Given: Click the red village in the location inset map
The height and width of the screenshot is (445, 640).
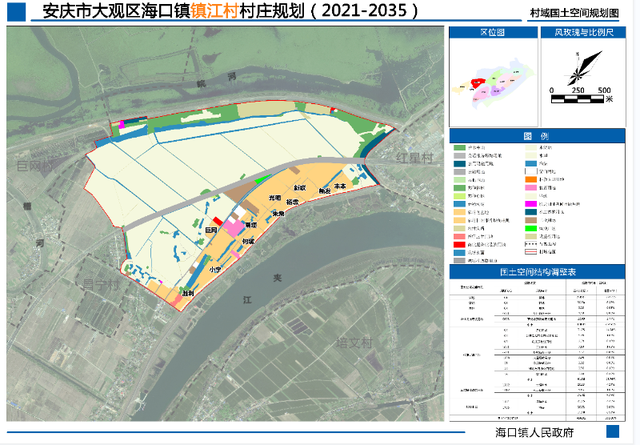Looking at the screenshot, I should point(478,83).
